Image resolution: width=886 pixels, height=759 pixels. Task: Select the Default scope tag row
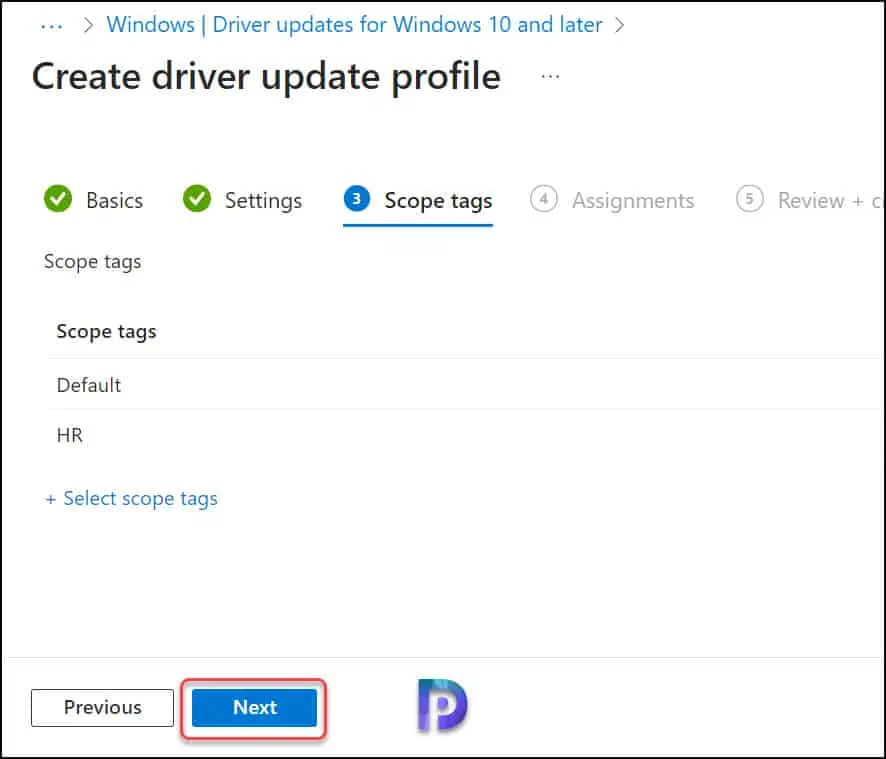464,385
